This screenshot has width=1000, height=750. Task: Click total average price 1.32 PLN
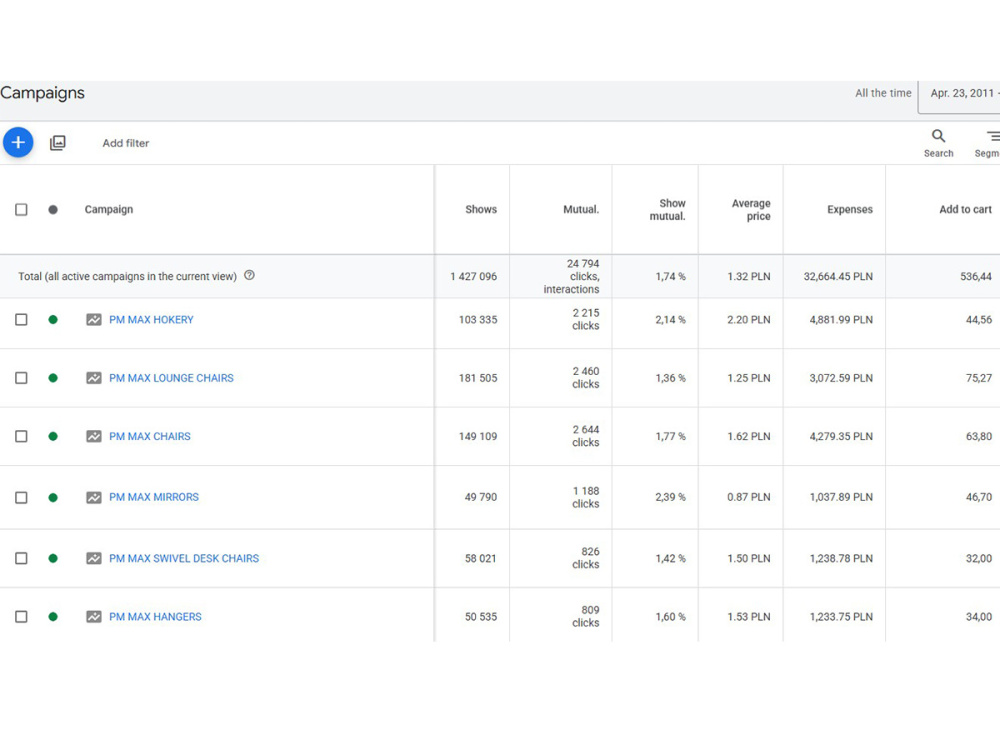(x=749, y=276)
